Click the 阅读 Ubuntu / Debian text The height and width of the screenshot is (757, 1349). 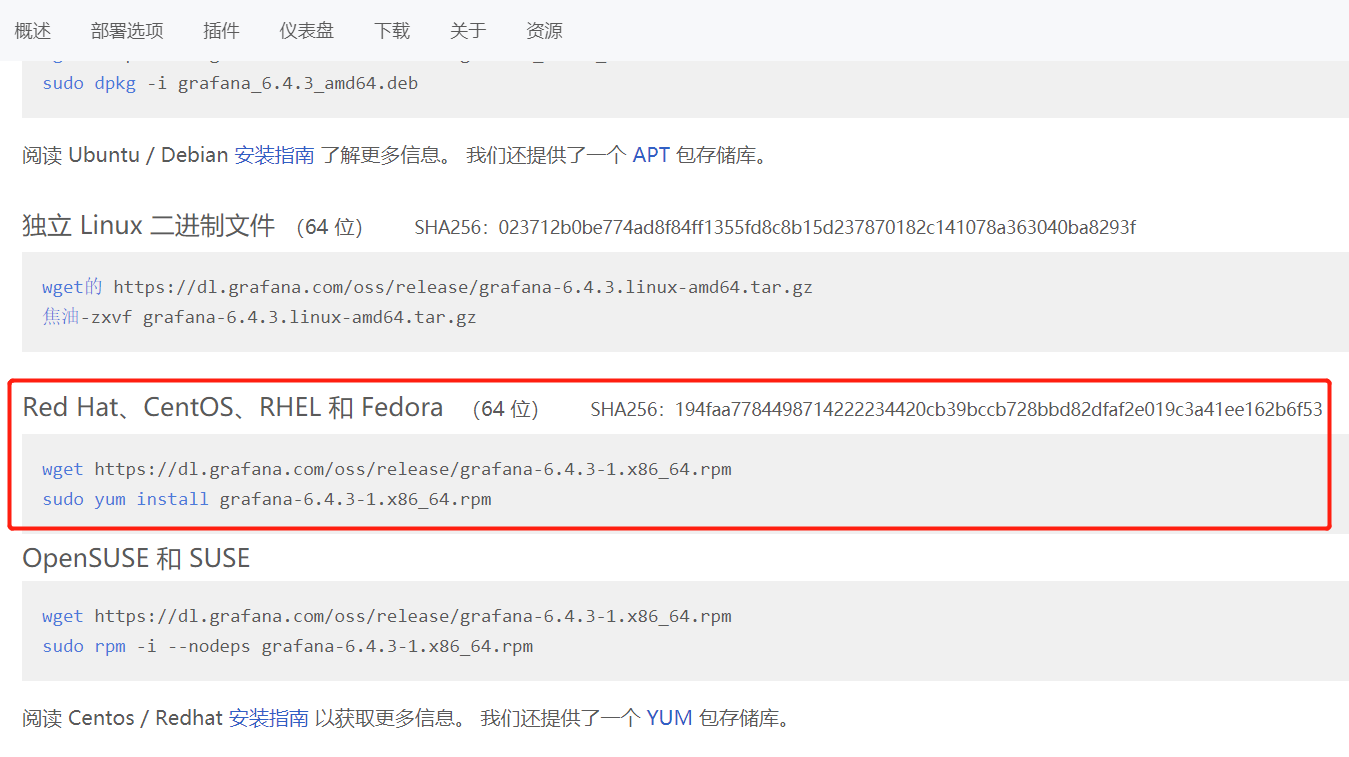(x=125, y=155)
